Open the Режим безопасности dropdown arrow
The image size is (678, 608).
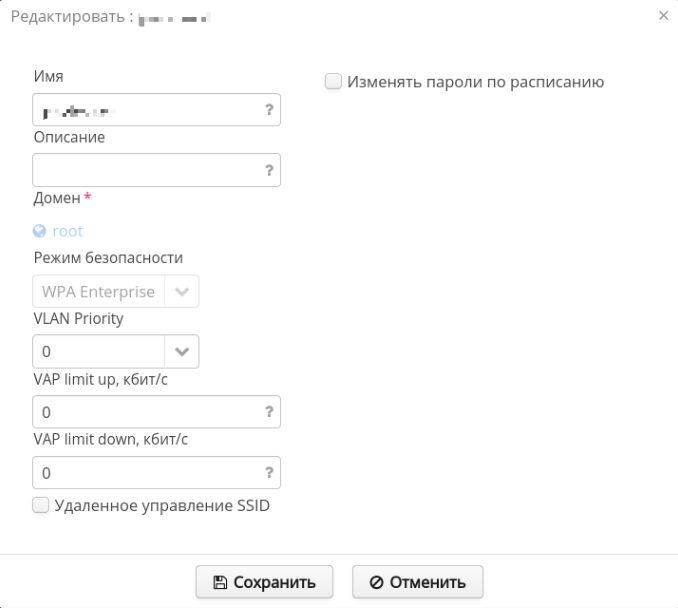[181, 292]
